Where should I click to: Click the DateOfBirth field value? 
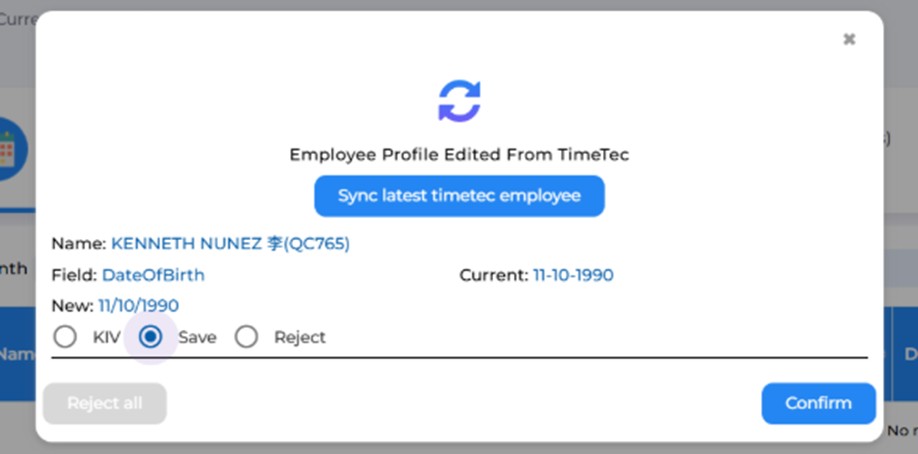pos(153,275)
